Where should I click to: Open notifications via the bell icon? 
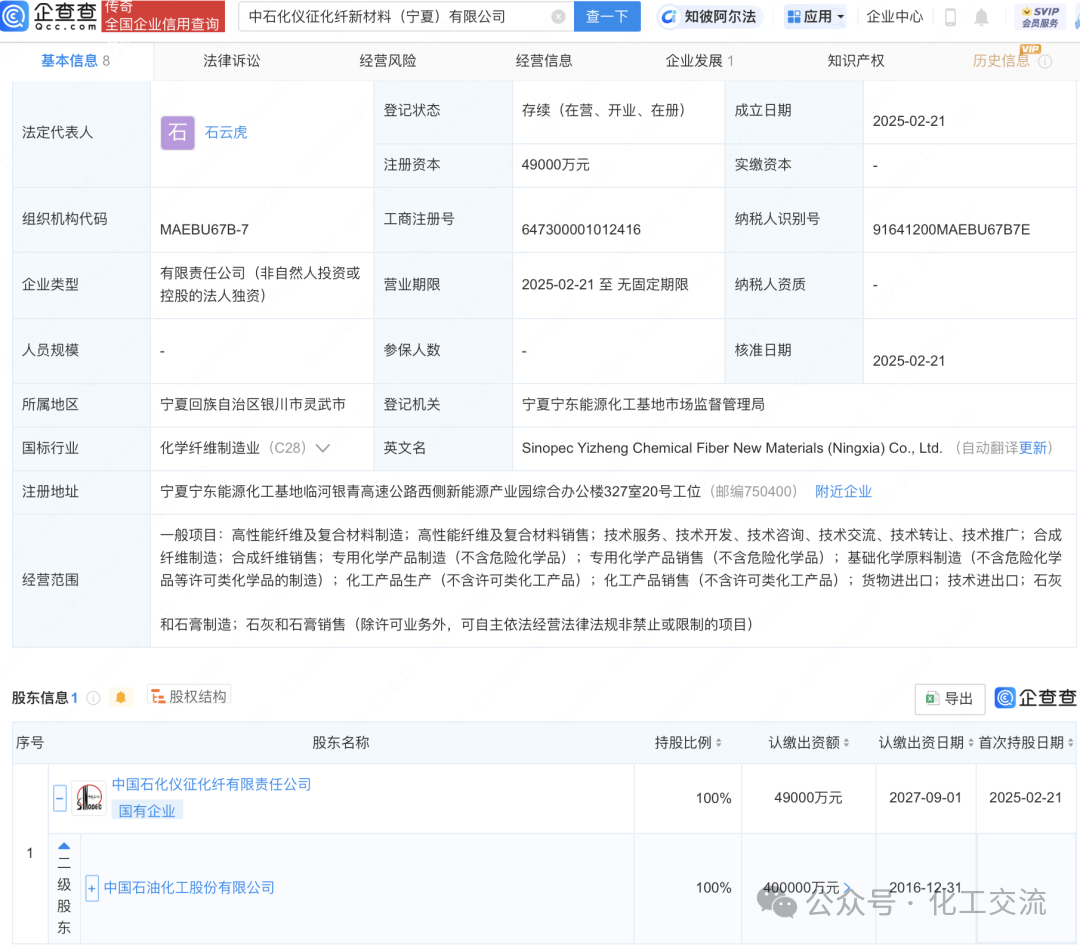tap(981, 16)
